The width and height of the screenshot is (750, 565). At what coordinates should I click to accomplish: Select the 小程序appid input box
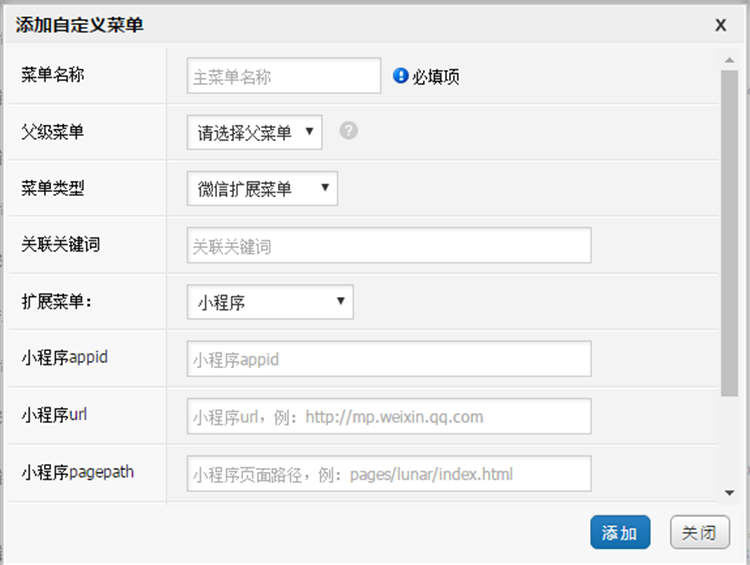pos(389,359)
